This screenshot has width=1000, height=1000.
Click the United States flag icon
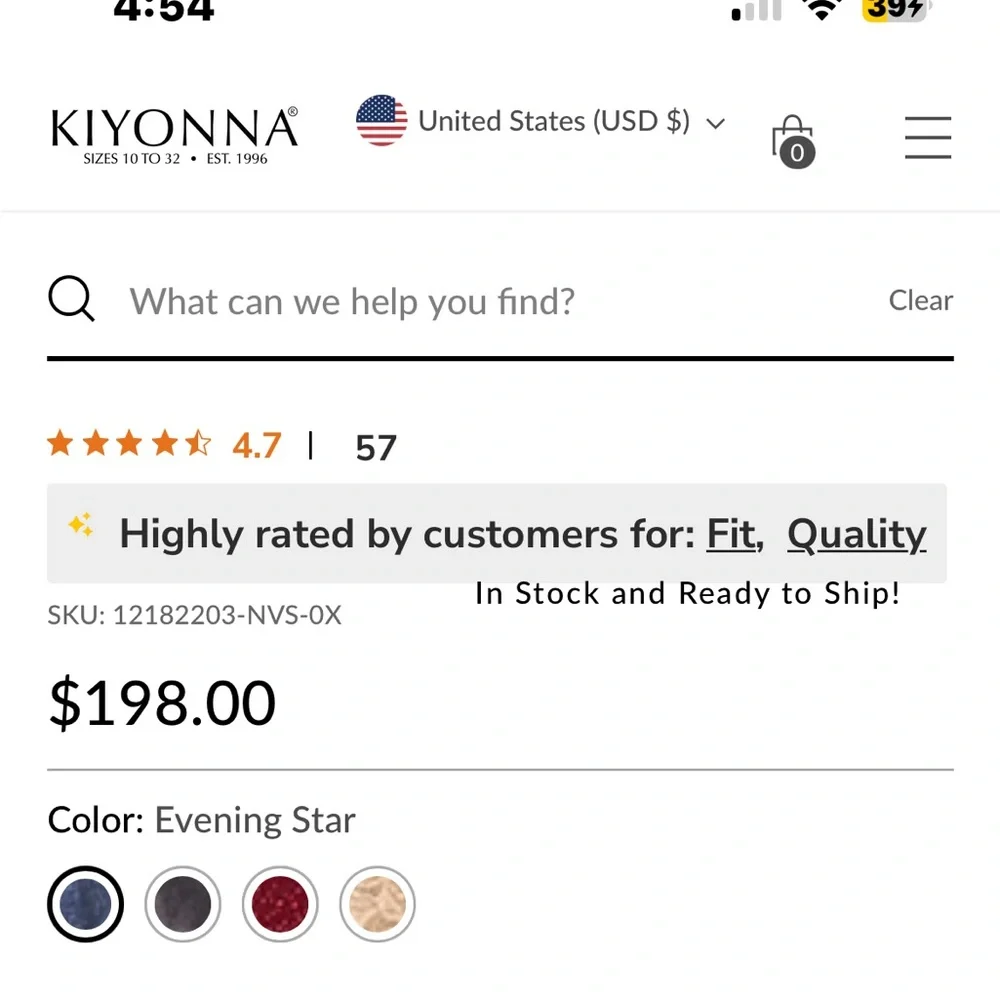pos(381,120)
